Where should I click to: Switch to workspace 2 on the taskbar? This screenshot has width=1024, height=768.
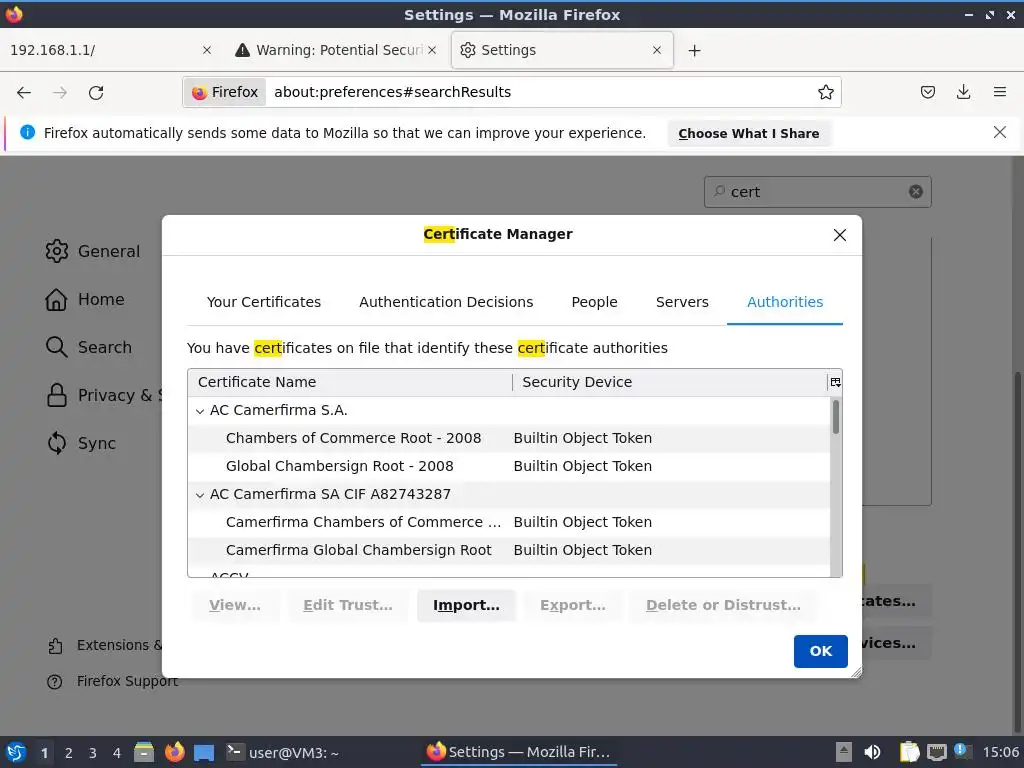pyautogui.click(x=69, y=753)
